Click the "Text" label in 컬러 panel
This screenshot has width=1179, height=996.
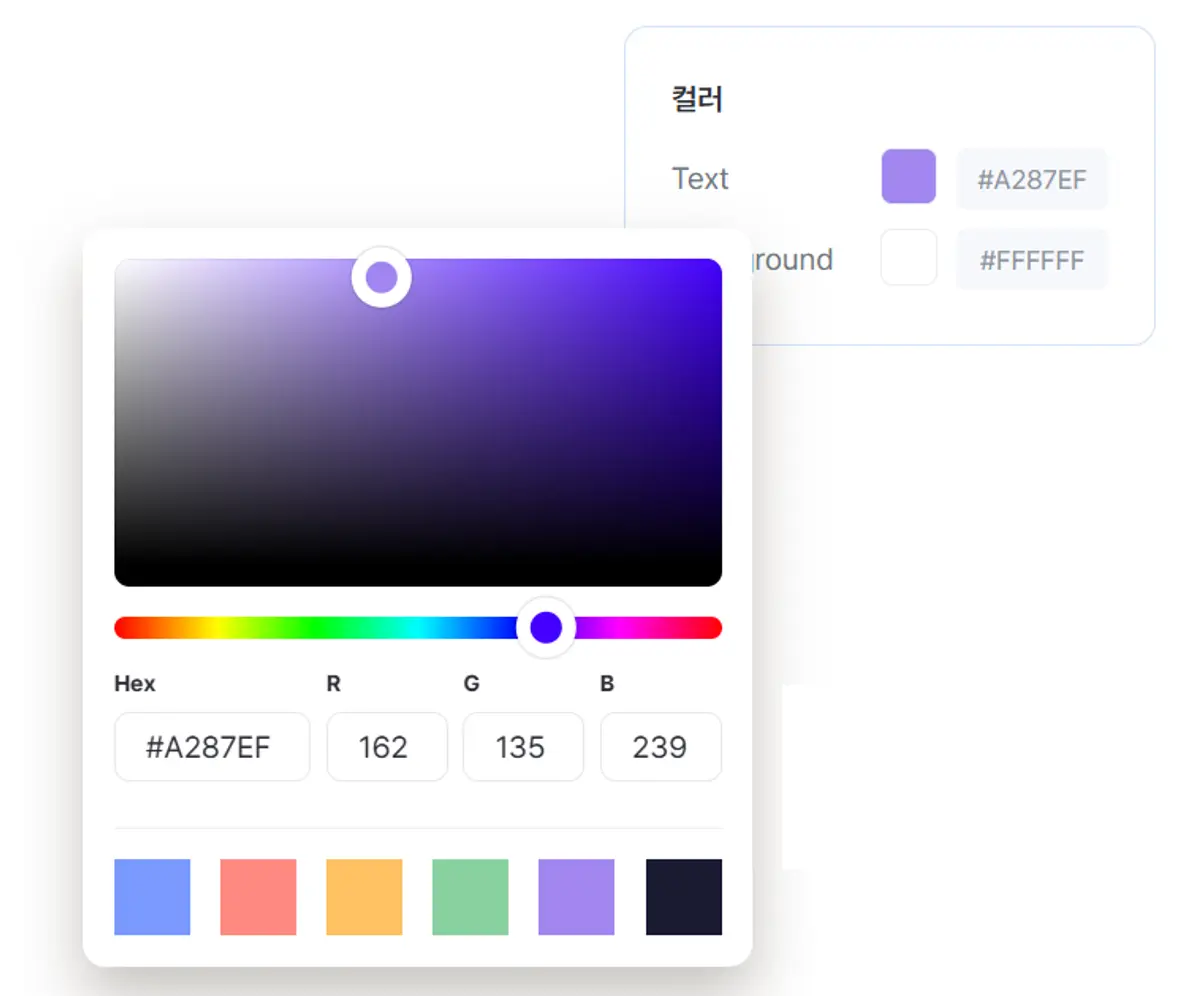[x=700, y=179]
